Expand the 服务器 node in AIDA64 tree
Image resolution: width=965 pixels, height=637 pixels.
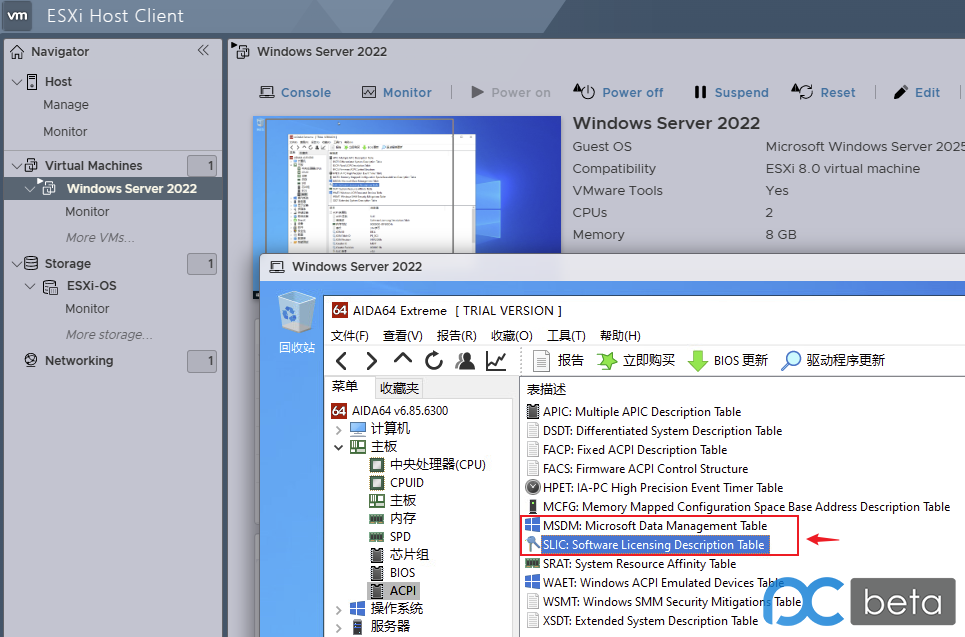[x=338, y=628]
